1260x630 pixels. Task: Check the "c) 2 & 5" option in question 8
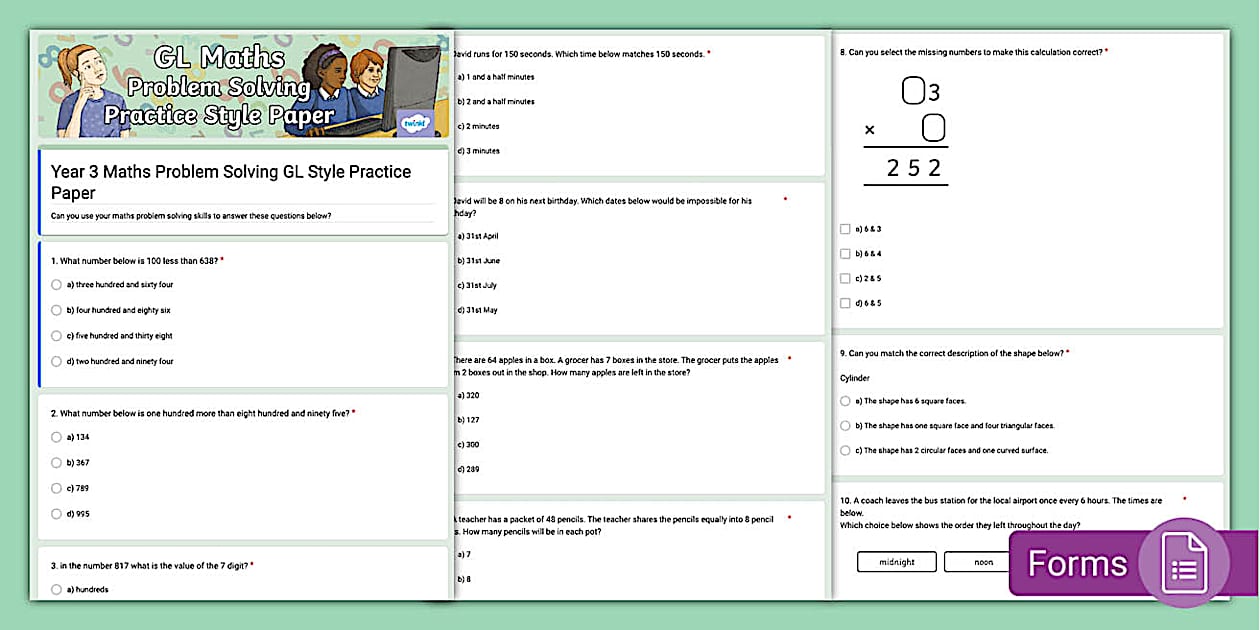tap(845, 278)
